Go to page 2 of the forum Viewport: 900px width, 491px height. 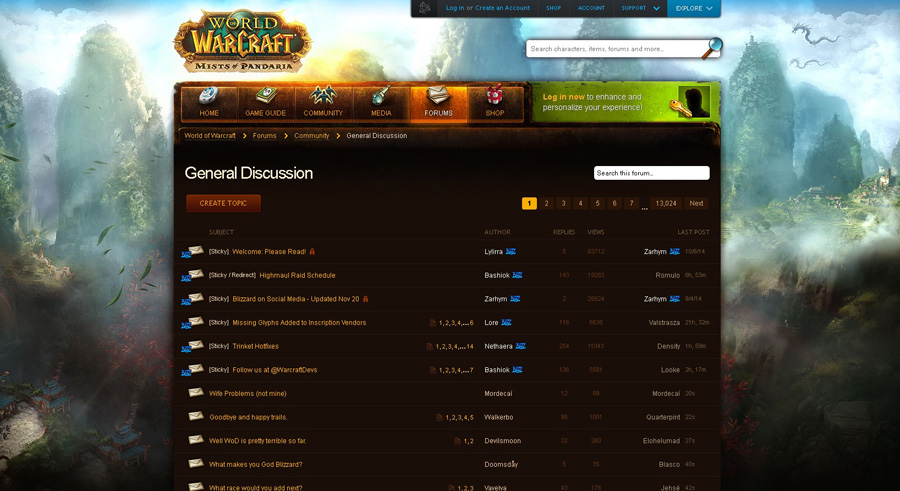click(x=546, y=203)
